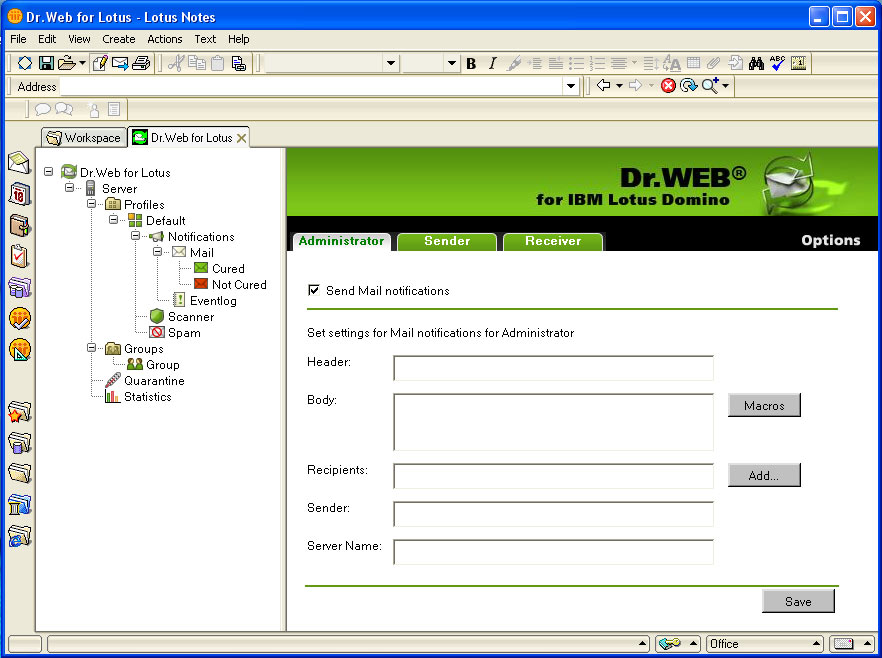The image size is (882, 658).
Task: Click the Cut scissors icon
Action: [176, 63]
